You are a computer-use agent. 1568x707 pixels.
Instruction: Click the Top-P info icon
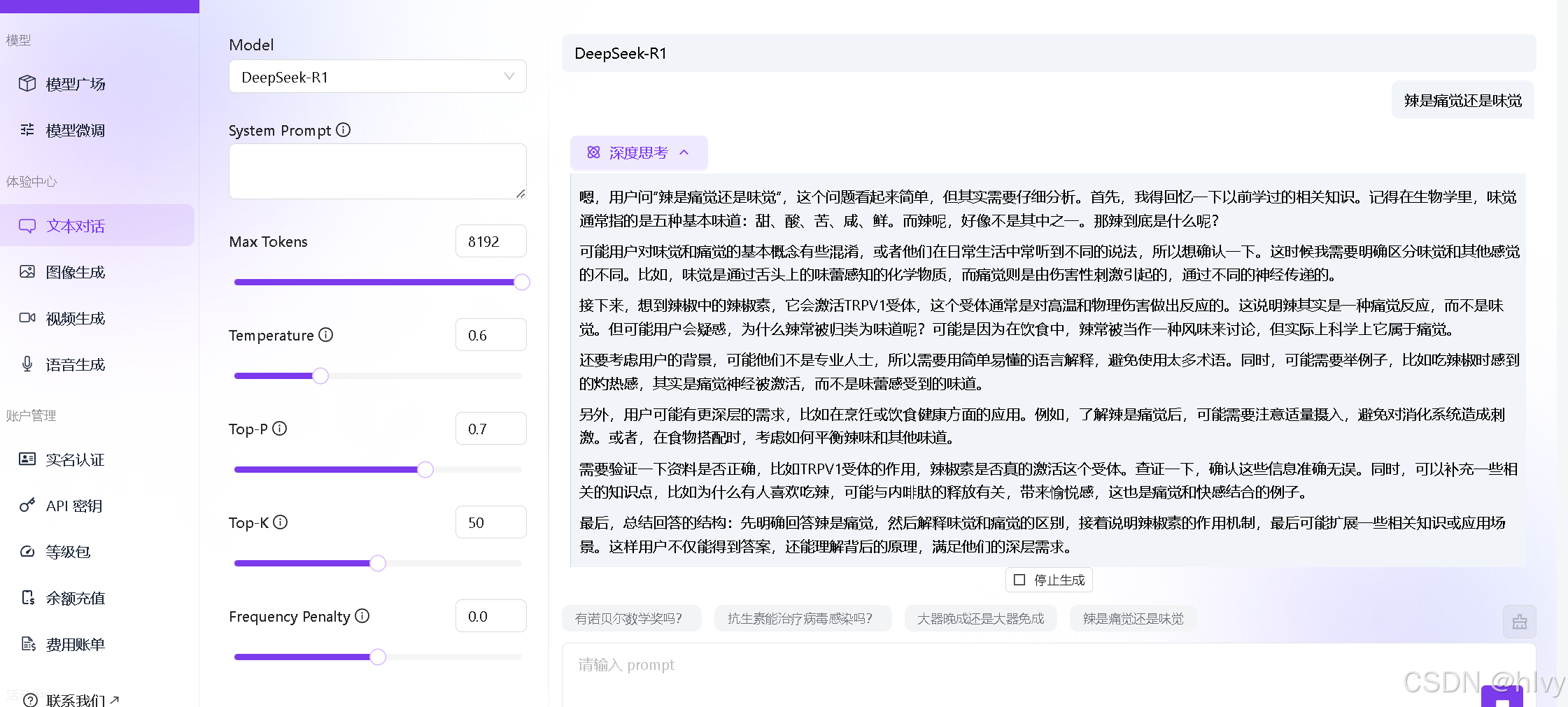click(x=279, y=429)
